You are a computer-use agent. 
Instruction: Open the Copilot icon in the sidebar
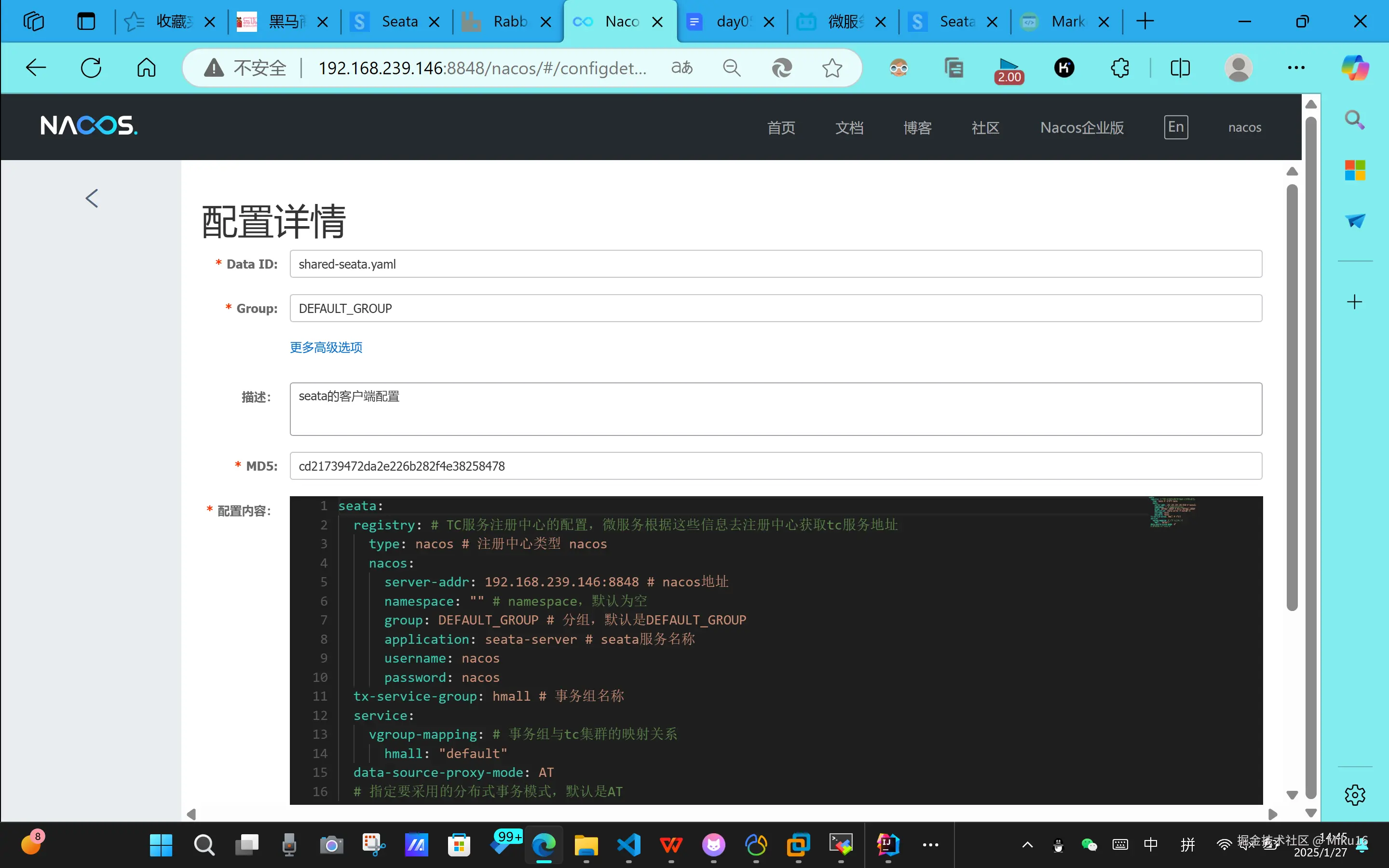click(x=1355, y=68)
